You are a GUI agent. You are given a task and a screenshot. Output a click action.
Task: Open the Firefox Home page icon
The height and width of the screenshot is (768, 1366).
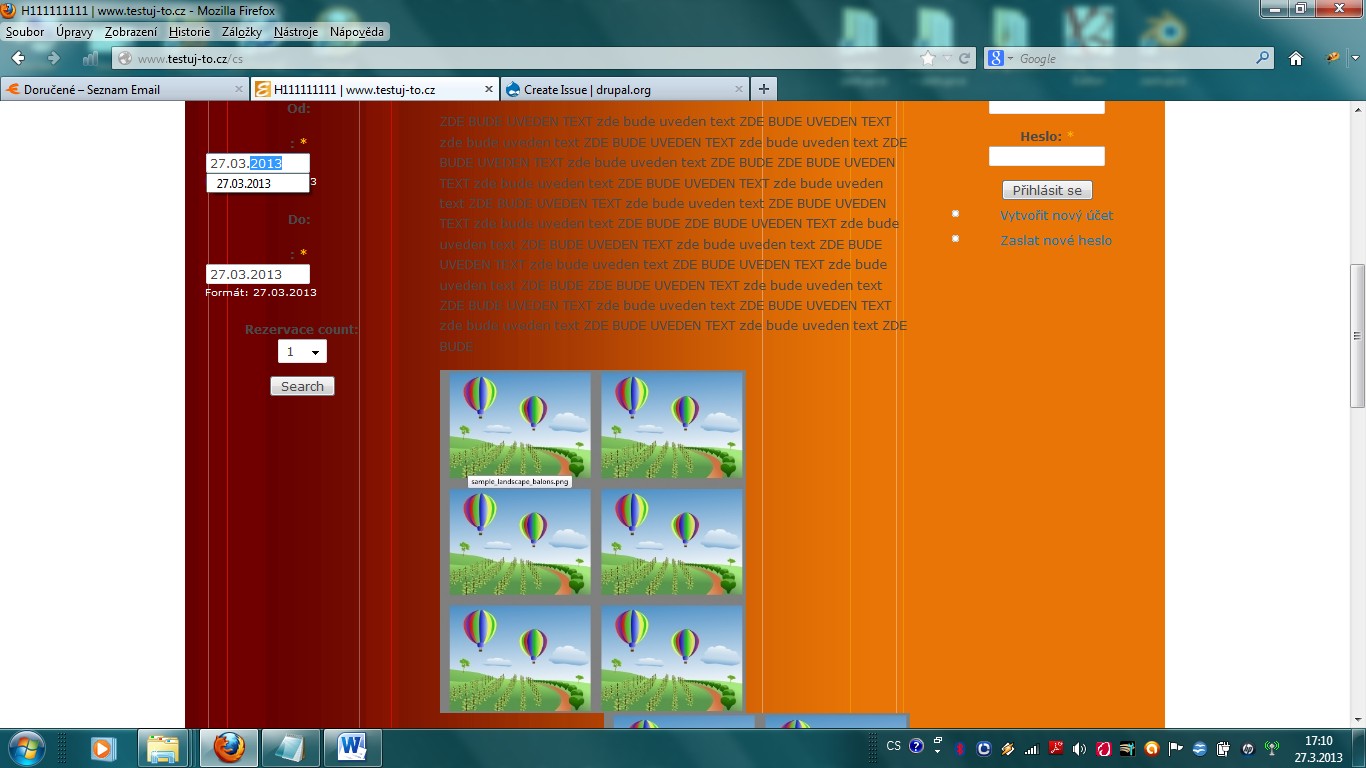[x=1296, y=58]
